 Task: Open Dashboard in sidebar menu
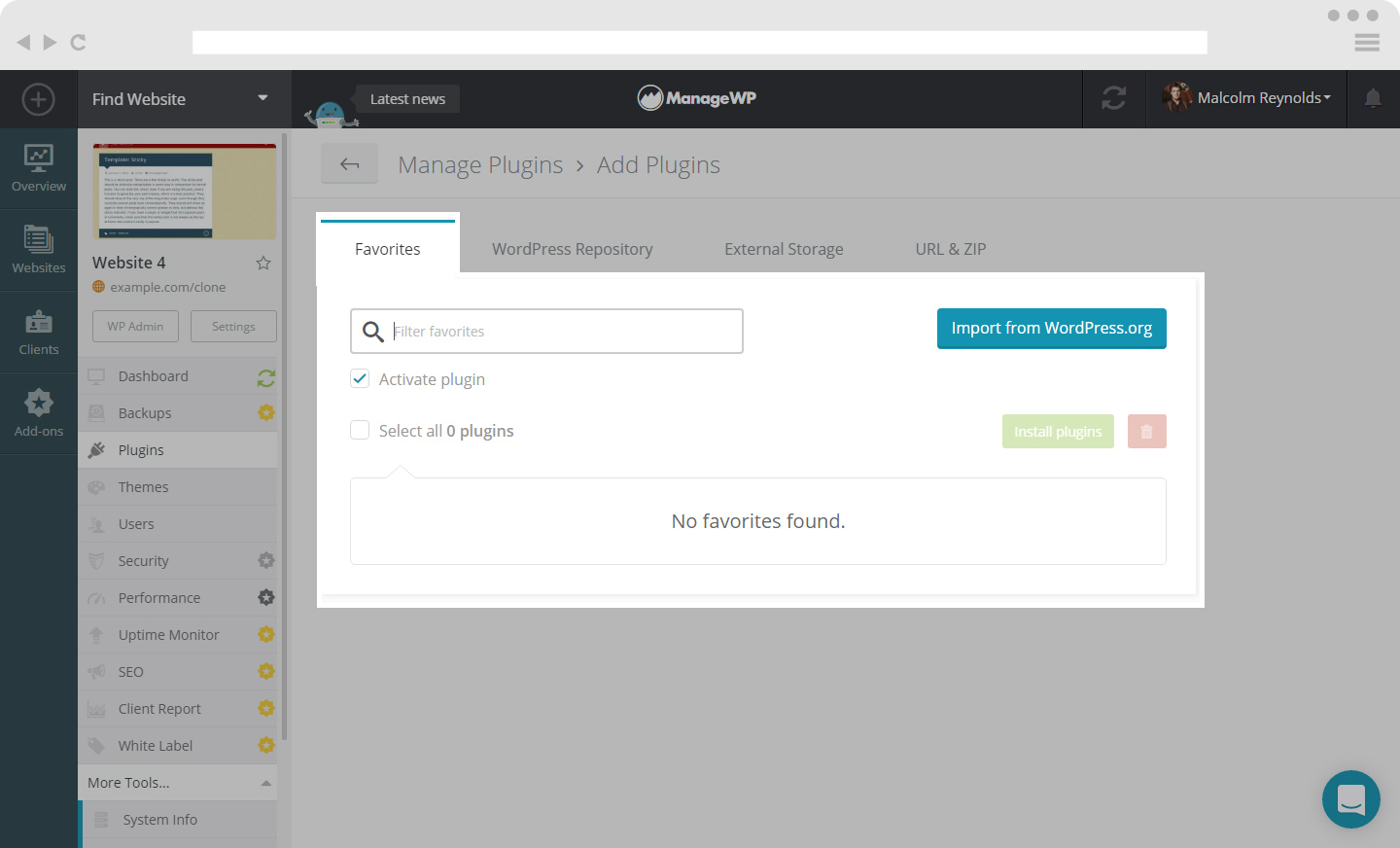click(178, 376)
